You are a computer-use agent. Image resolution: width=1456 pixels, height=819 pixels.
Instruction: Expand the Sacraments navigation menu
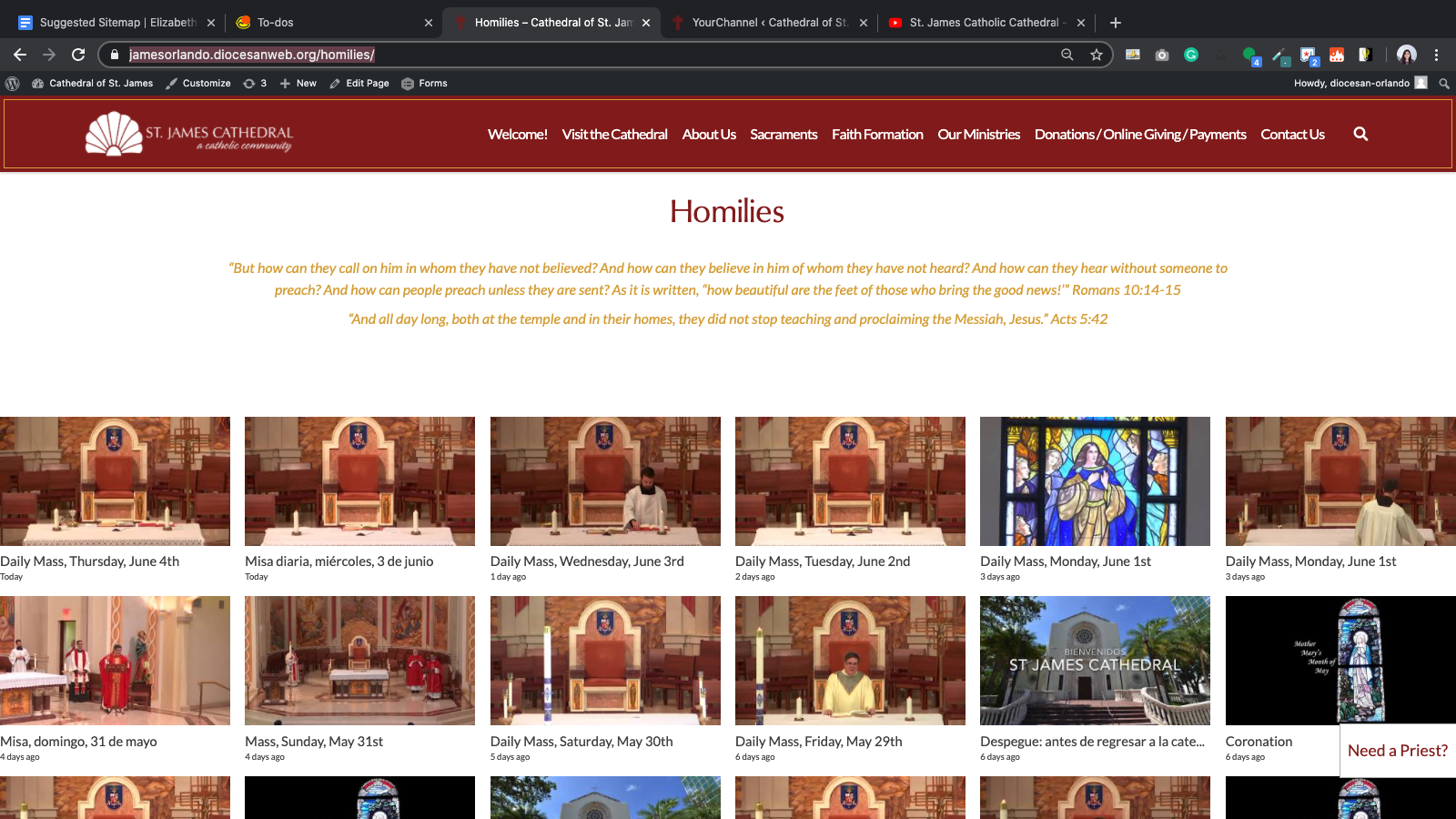click(784, 135)
